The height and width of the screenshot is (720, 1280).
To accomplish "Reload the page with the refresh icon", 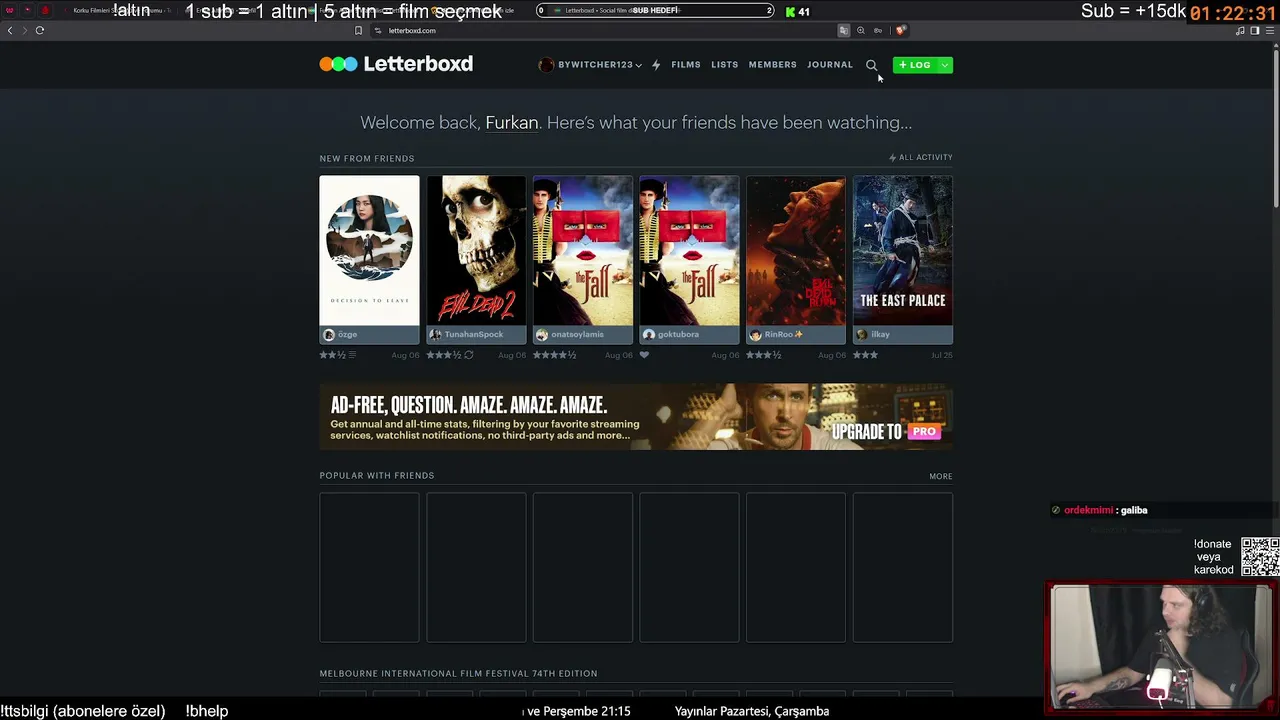I will pos(40,31).
